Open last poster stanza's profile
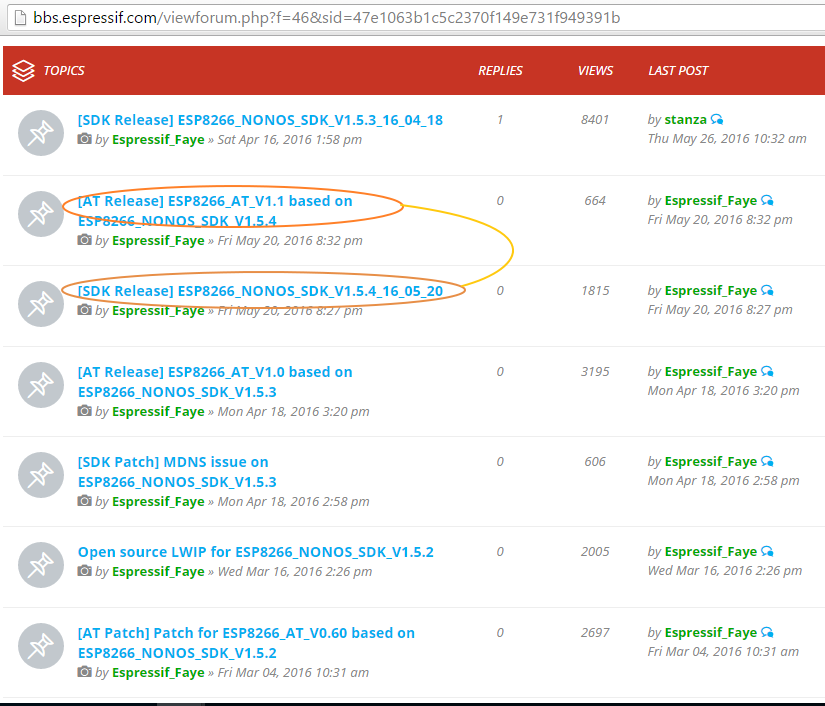 tap(686, 120)
